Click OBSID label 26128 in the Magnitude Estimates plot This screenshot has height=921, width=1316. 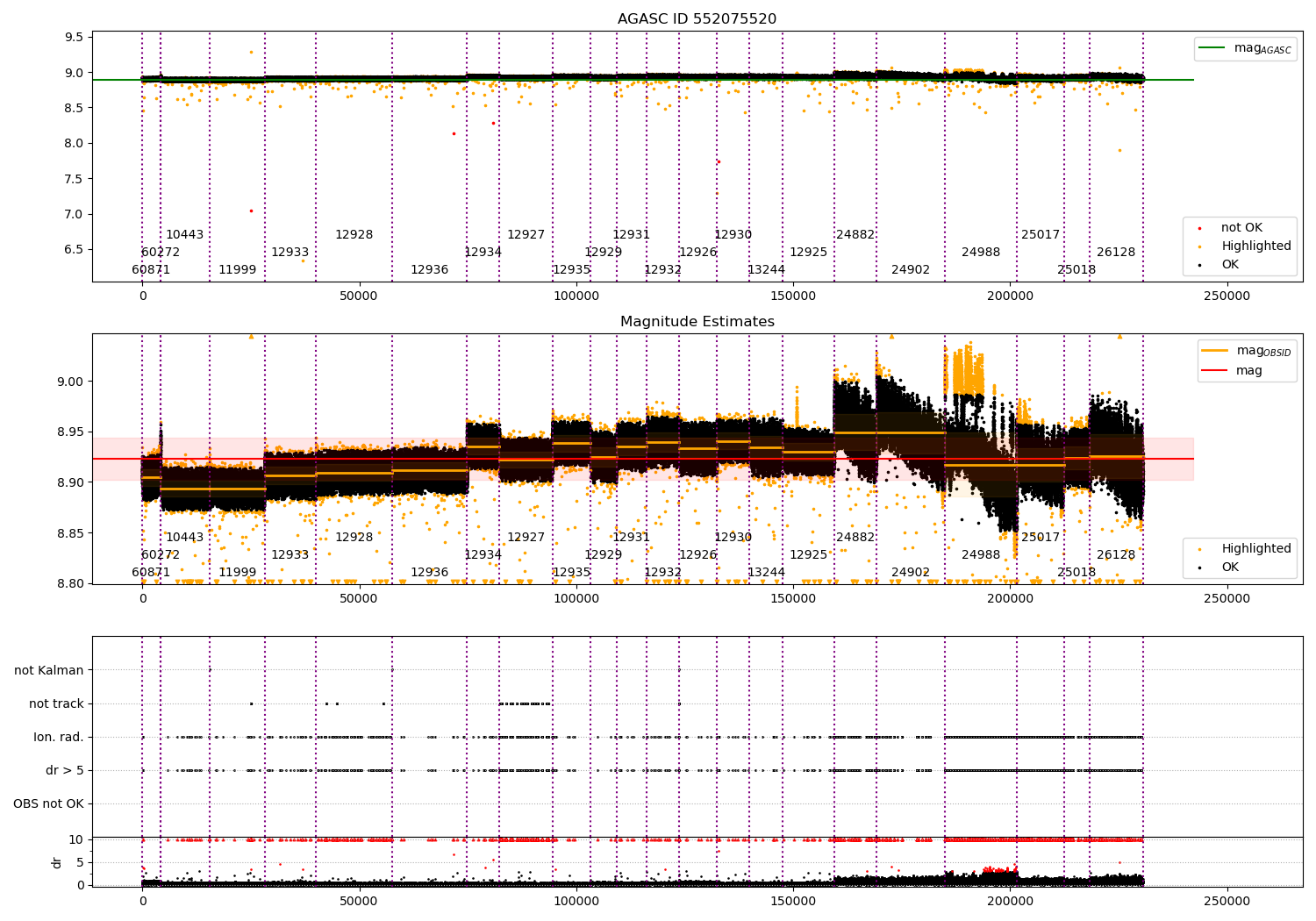(x=1116, y=555)
